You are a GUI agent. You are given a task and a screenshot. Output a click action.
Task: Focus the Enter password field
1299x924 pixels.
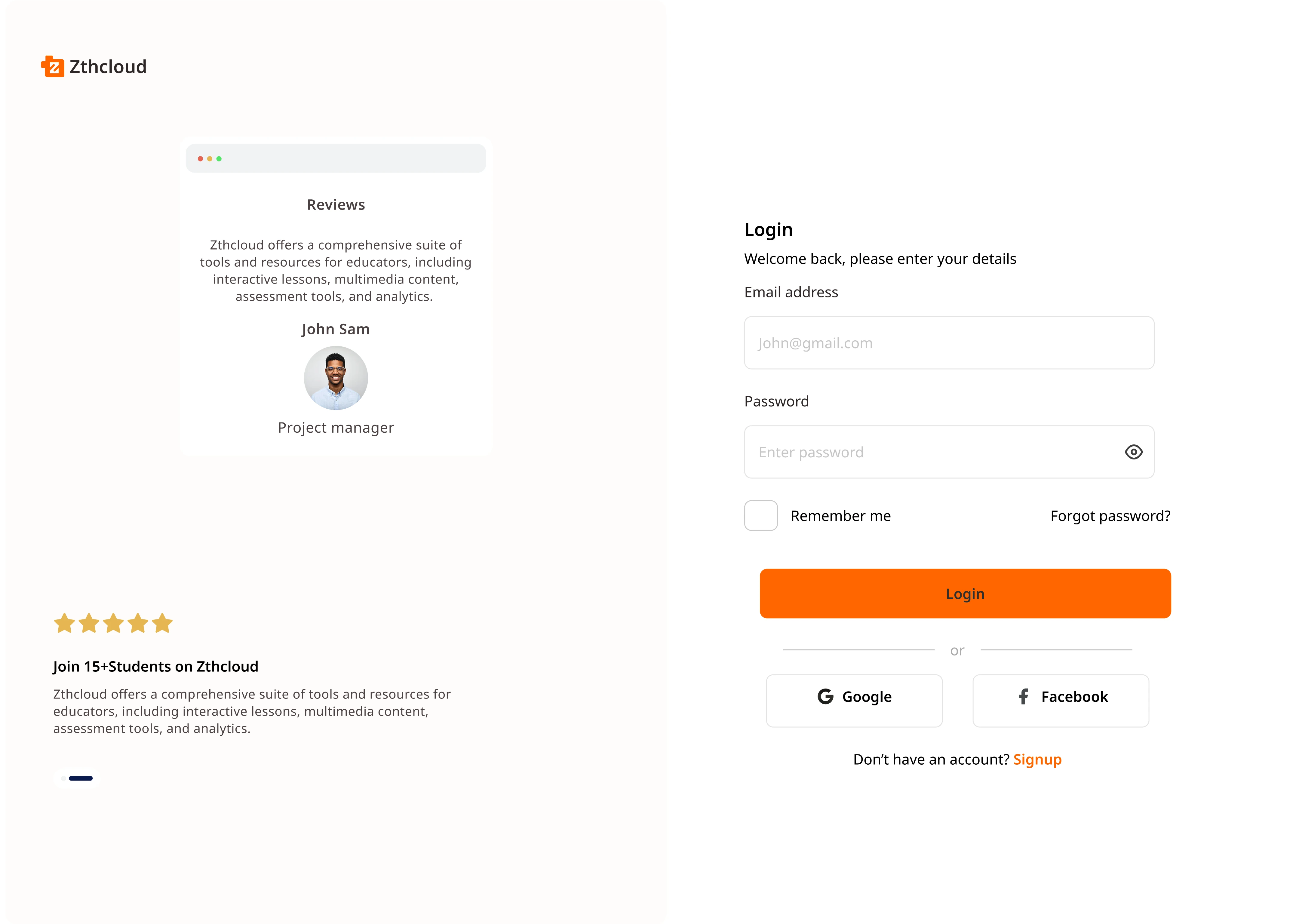click(949, 452)
